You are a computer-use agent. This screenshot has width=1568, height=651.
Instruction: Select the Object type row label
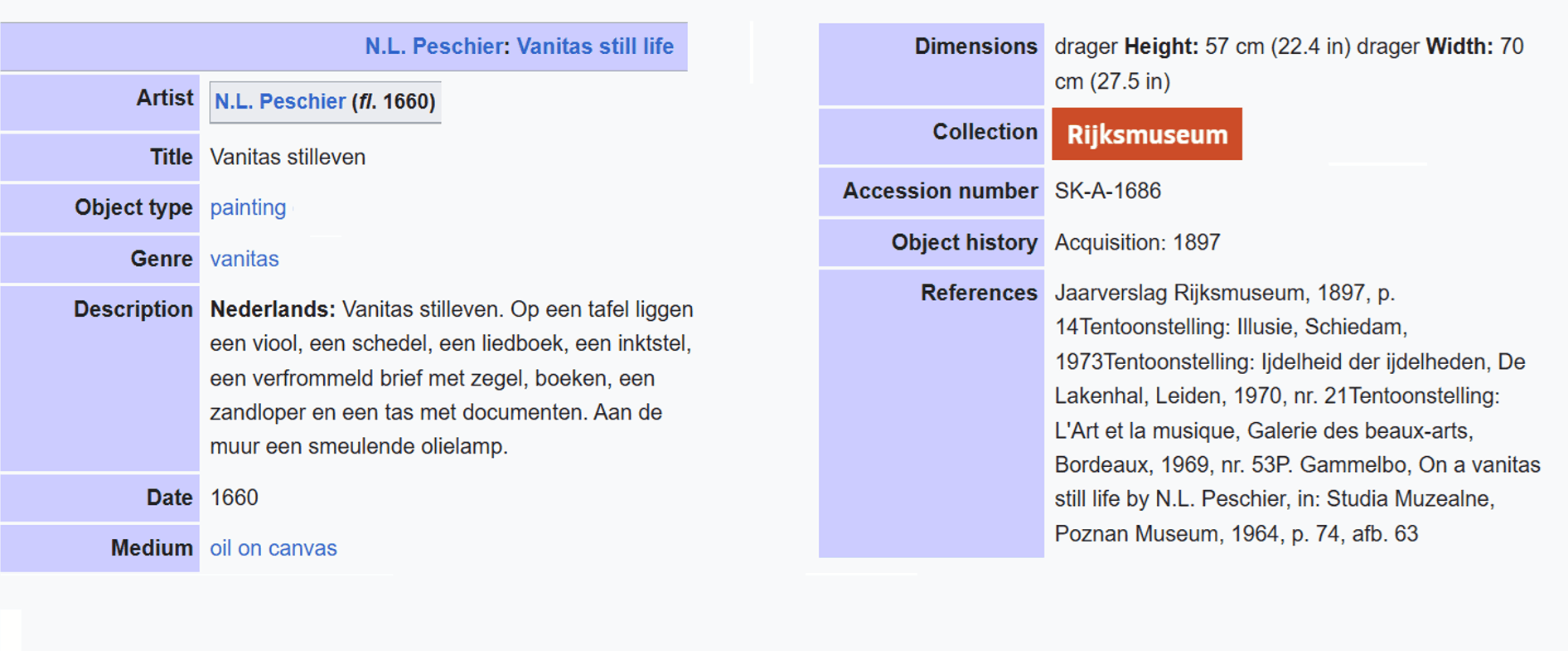tap(133, 207)
